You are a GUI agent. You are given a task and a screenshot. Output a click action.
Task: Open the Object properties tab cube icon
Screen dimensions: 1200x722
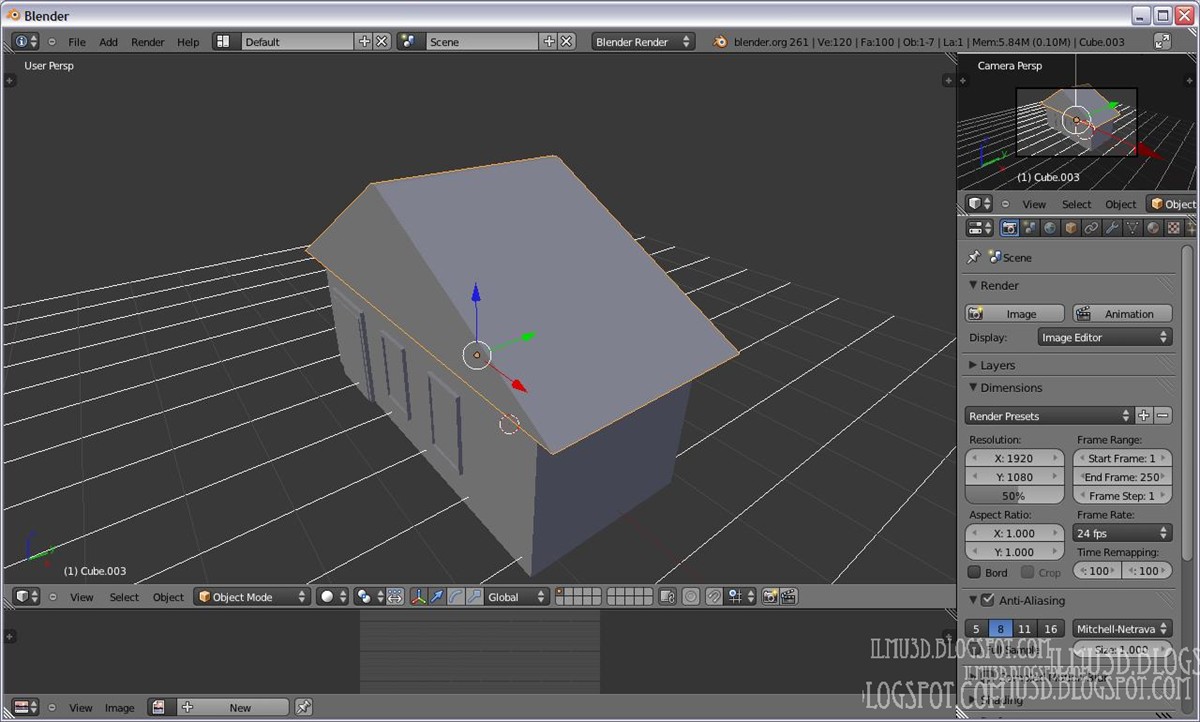point(1068,227)
